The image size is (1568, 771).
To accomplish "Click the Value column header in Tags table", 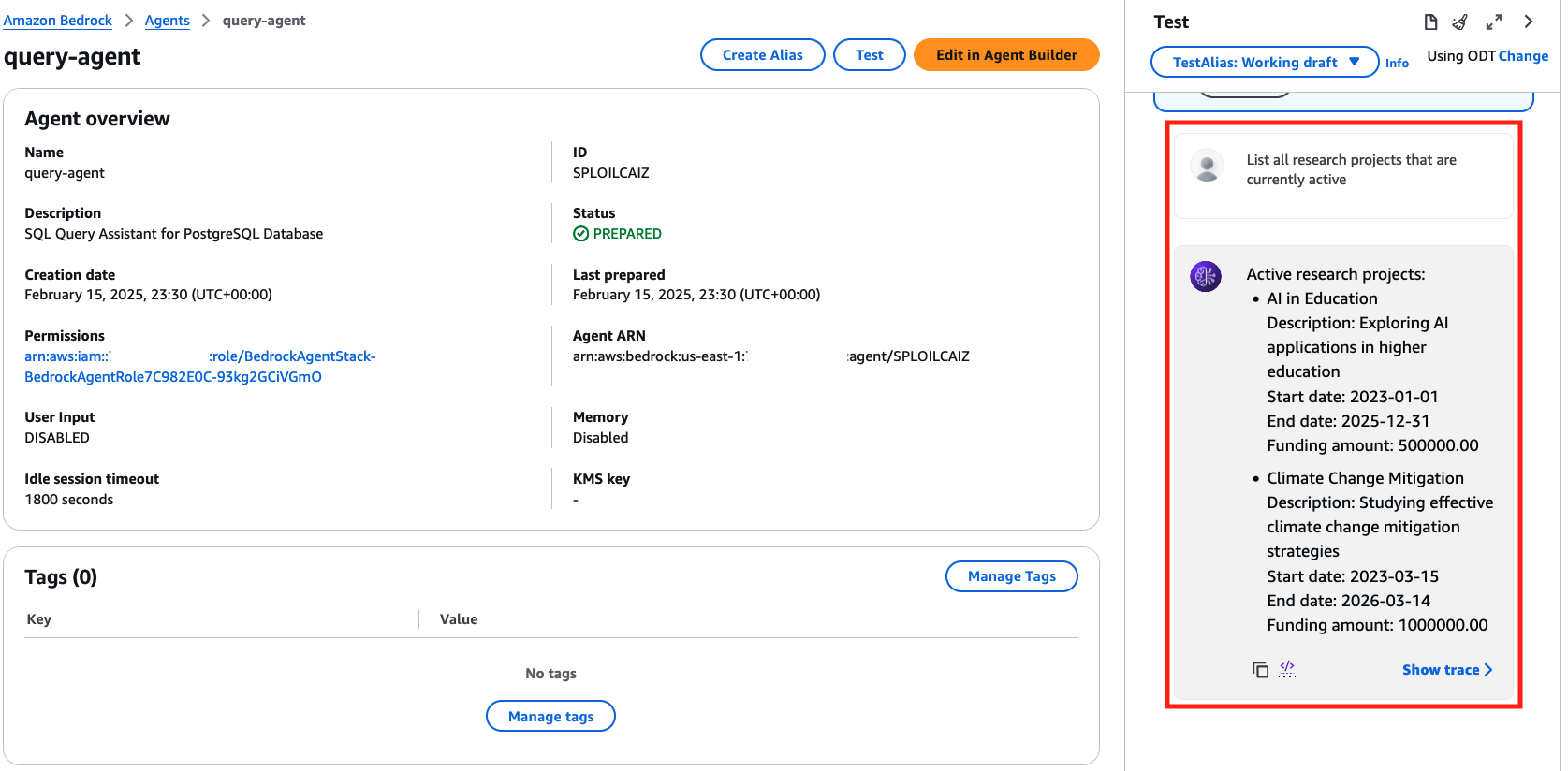I will (x=459, y=619).
